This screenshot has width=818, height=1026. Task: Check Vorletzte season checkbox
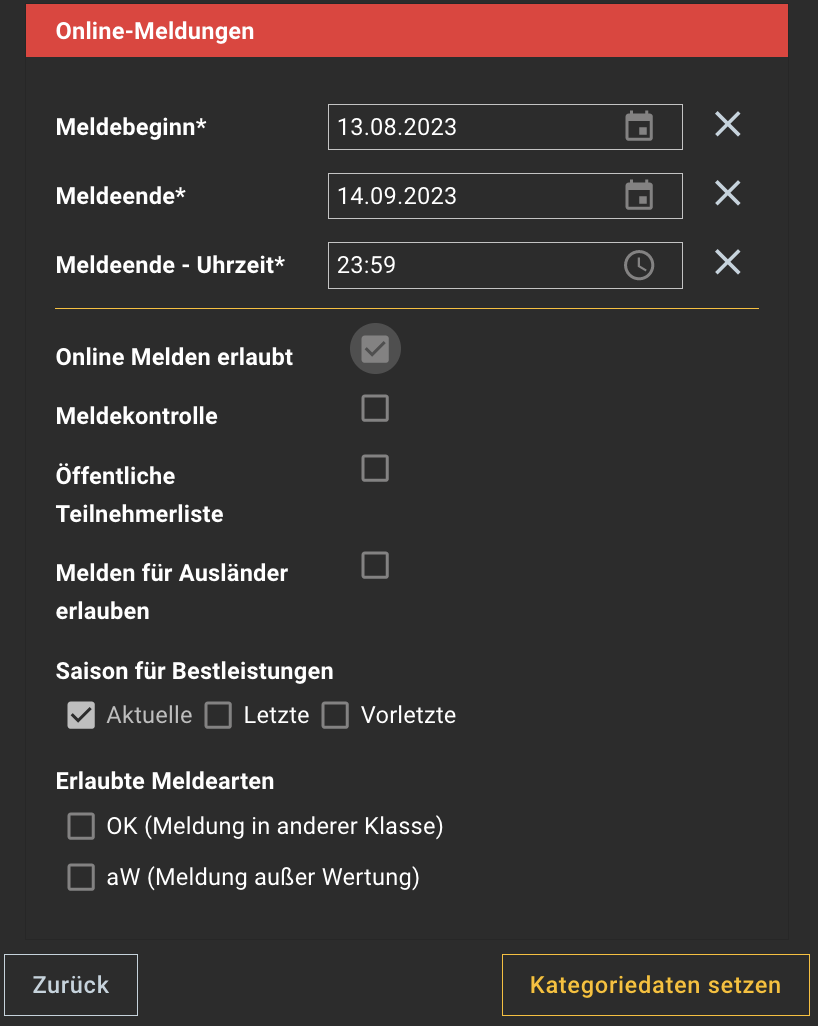click(335, 715)
